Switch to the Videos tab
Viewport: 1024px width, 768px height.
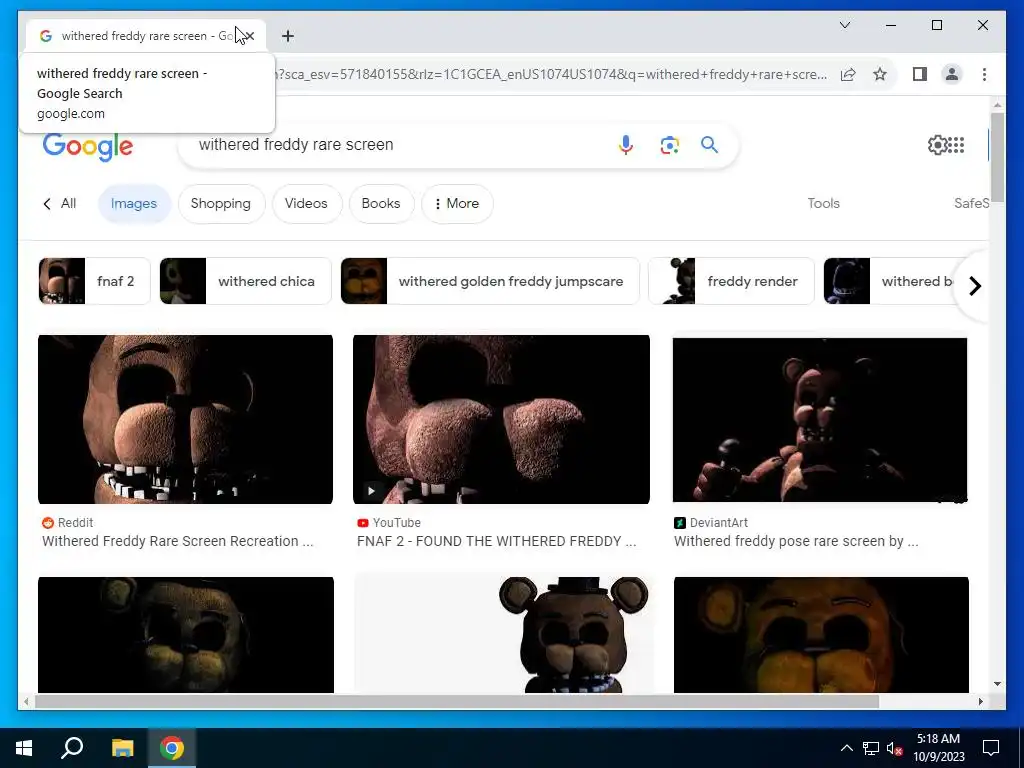[306, 204]
